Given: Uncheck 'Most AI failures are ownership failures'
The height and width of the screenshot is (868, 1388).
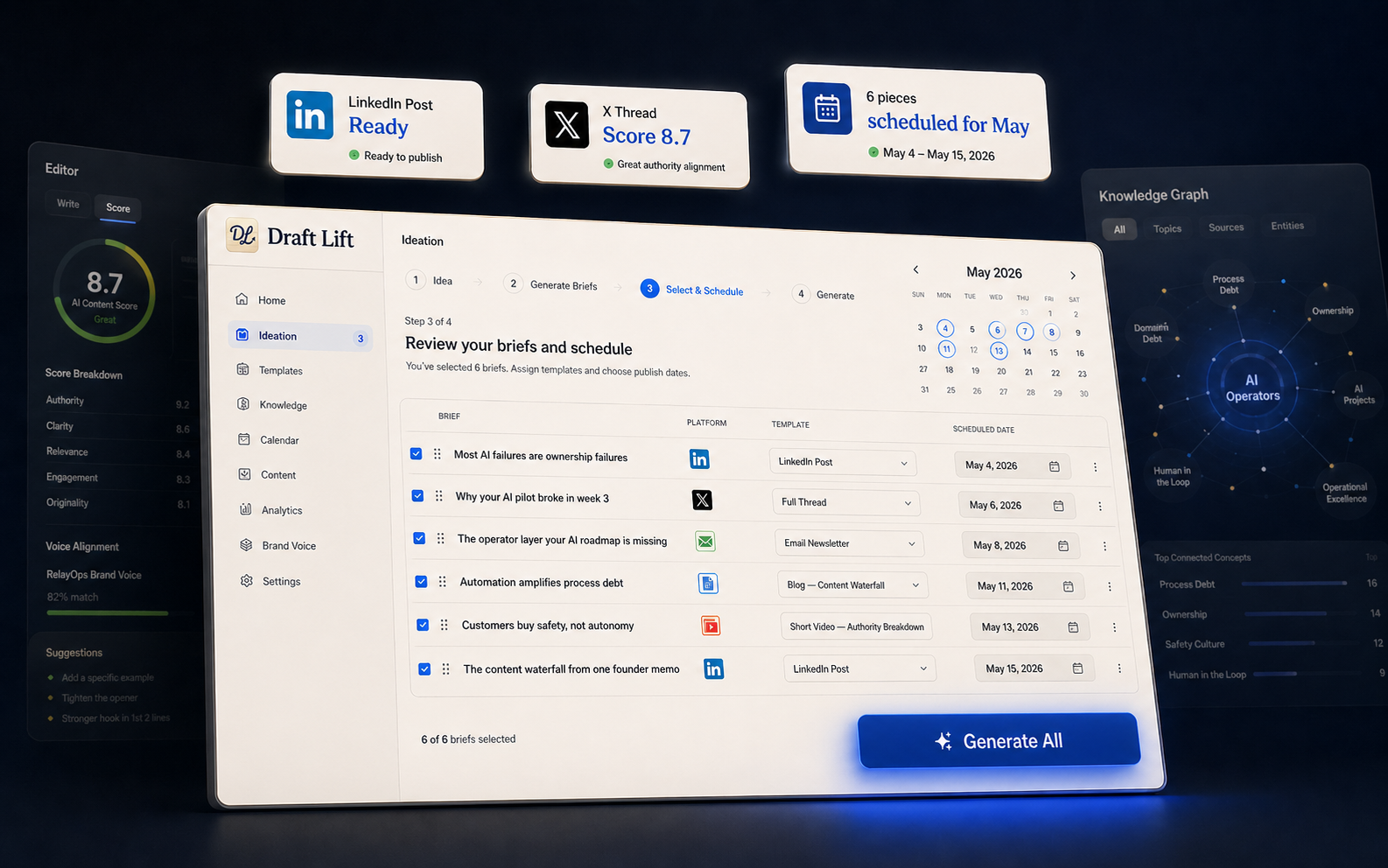Looking at the screenshot, I should click(416, 453).
